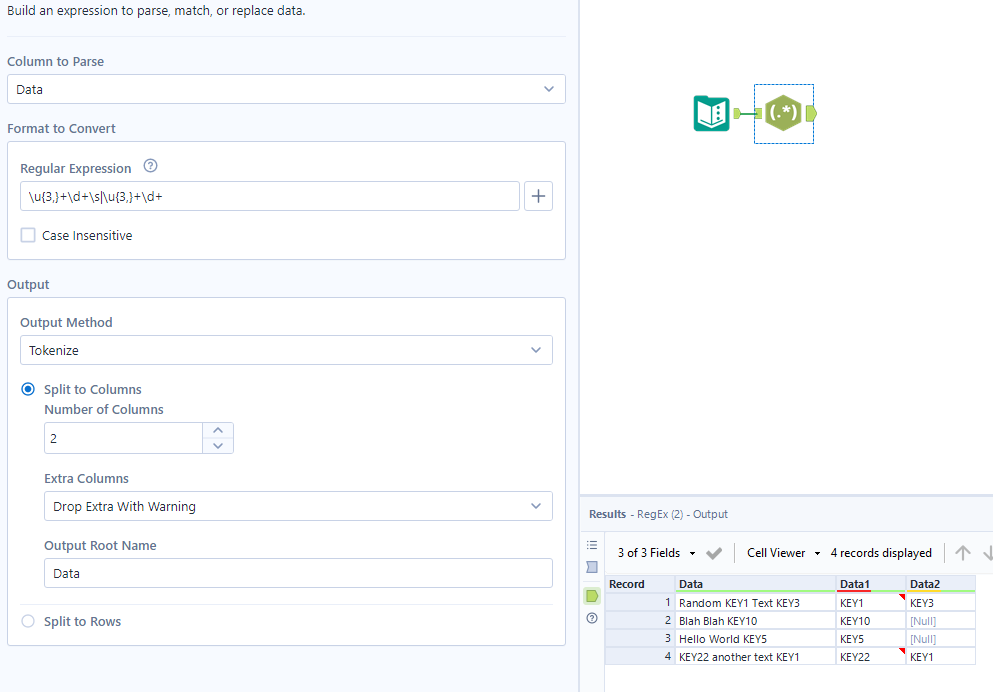Click the RegEx tool's input anchor

tap(758, 113)
